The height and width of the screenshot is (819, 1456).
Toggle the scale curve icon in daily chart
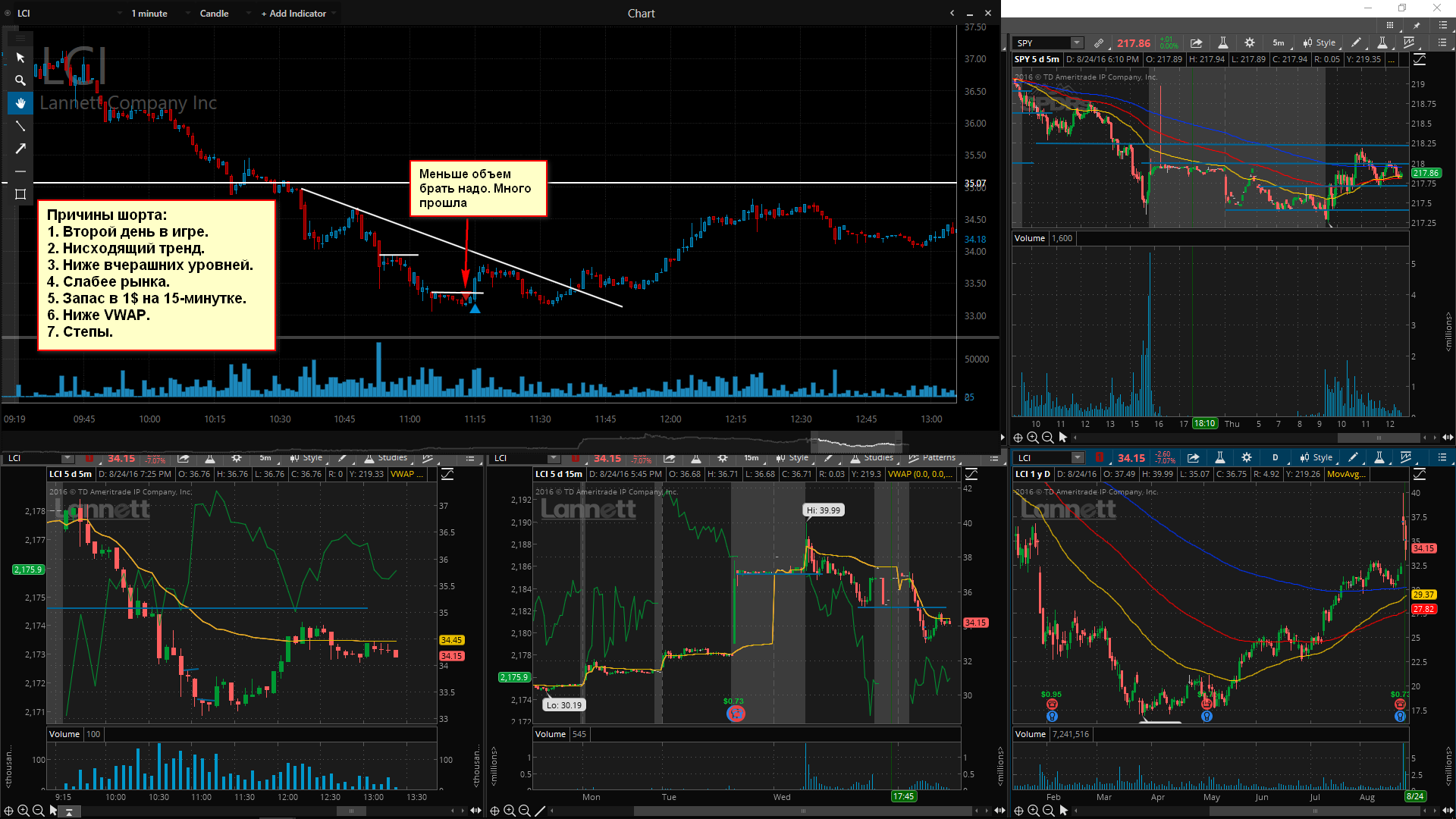pyautogui.click(x=1420, y=474)
